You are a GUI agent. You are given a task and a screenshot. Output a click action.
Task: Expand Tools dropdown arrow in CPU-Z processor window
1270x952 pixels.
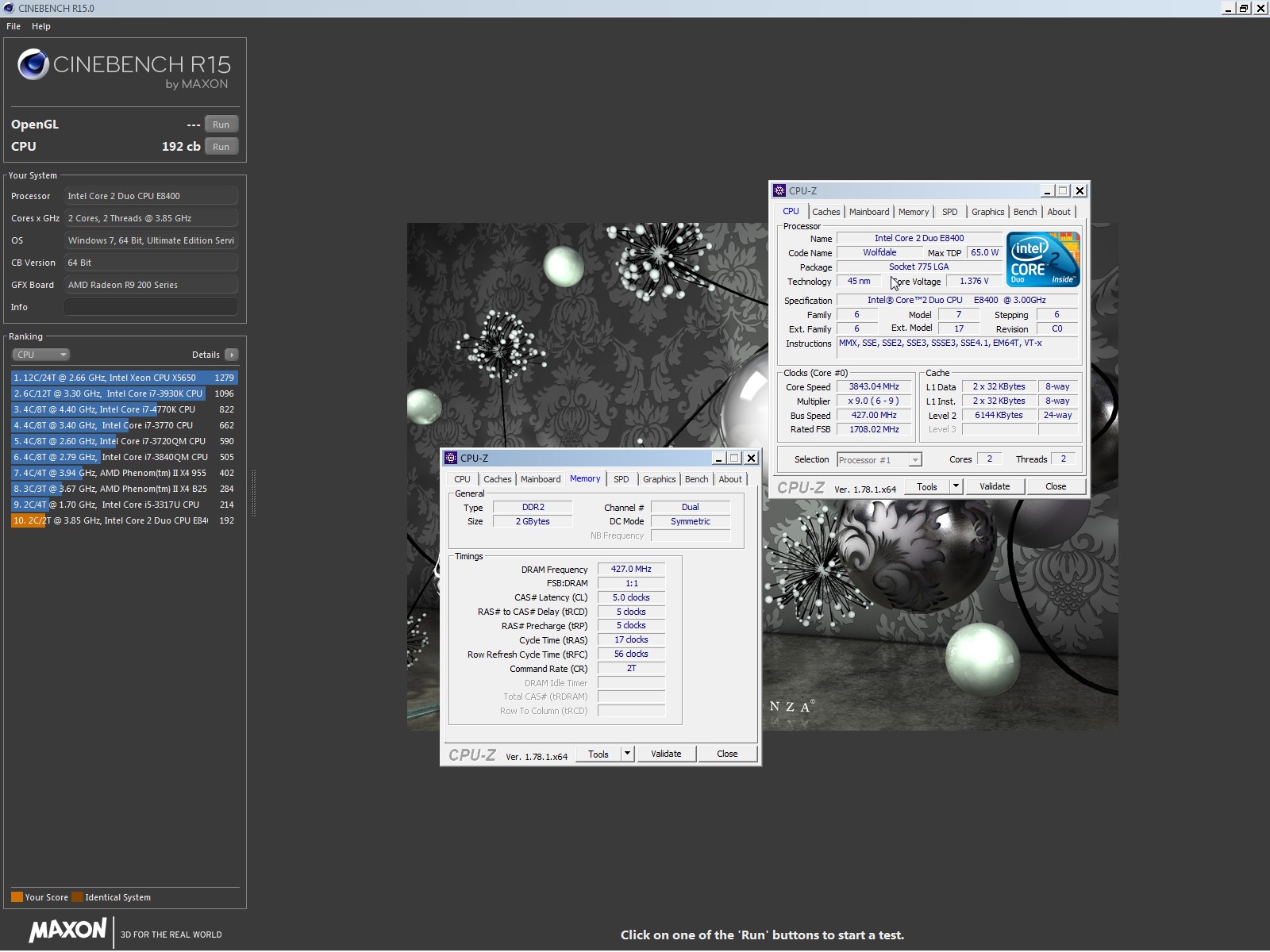click(956, 486)
